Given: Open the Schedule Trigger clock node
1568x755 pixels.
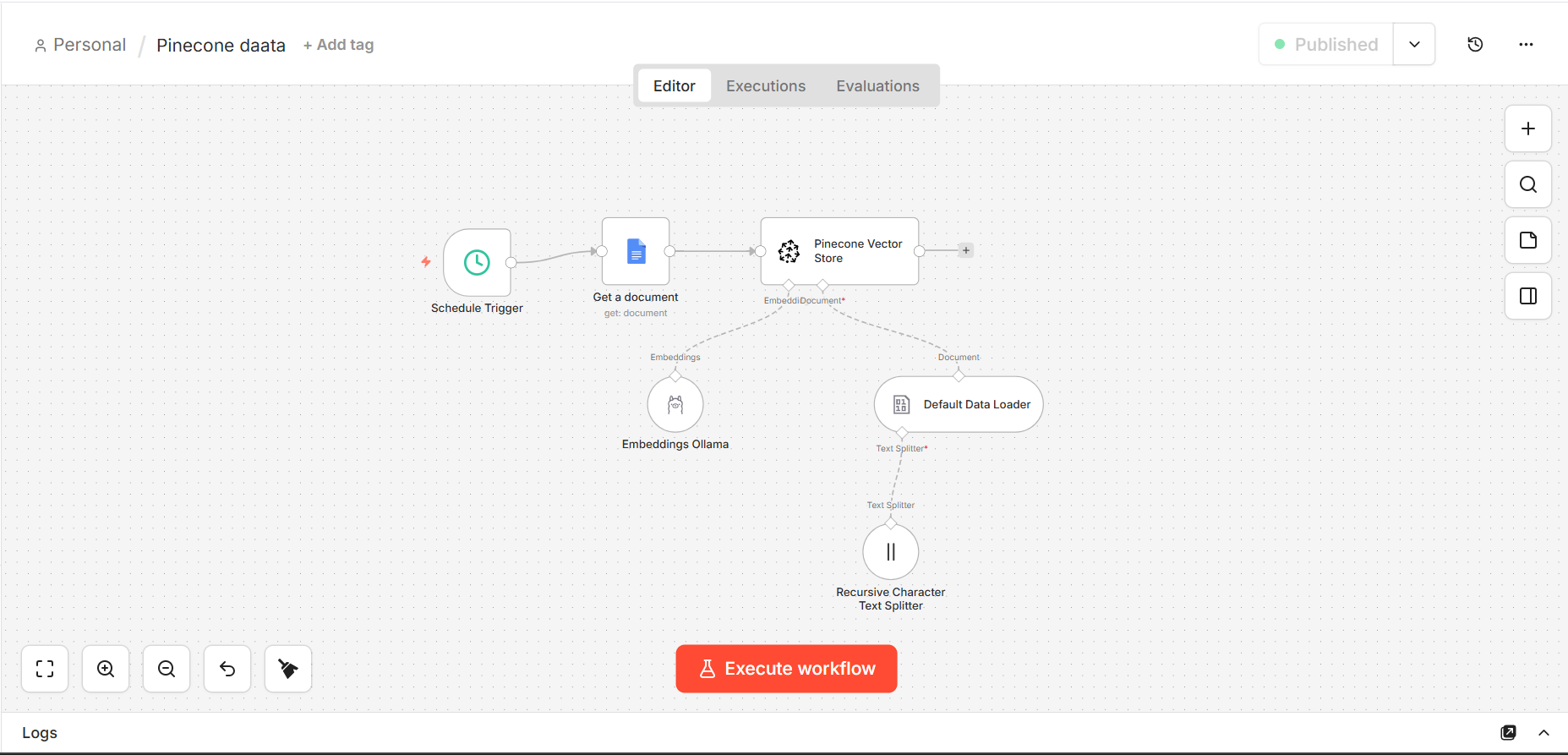Looking at the screenshot, I should (477, 262).
